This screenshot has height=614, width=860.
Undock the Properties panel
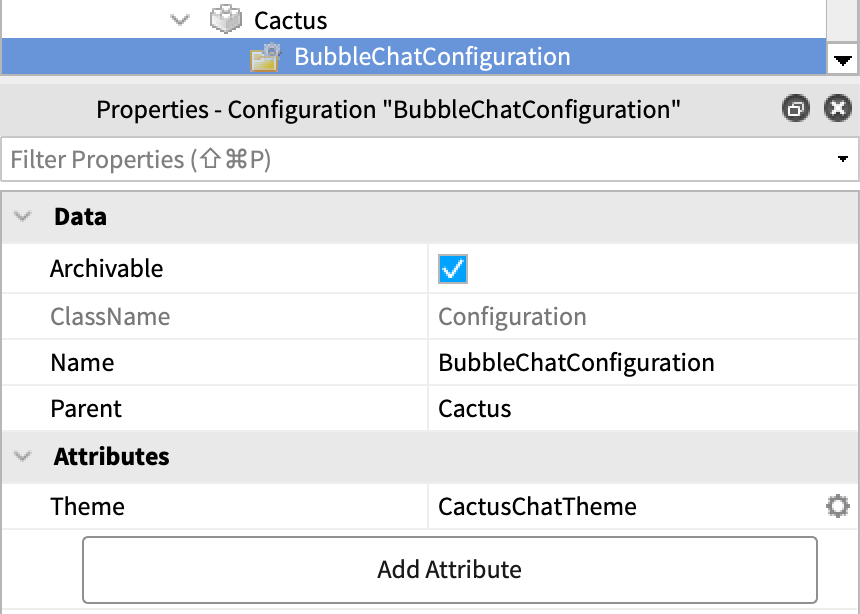pos(796,109)
